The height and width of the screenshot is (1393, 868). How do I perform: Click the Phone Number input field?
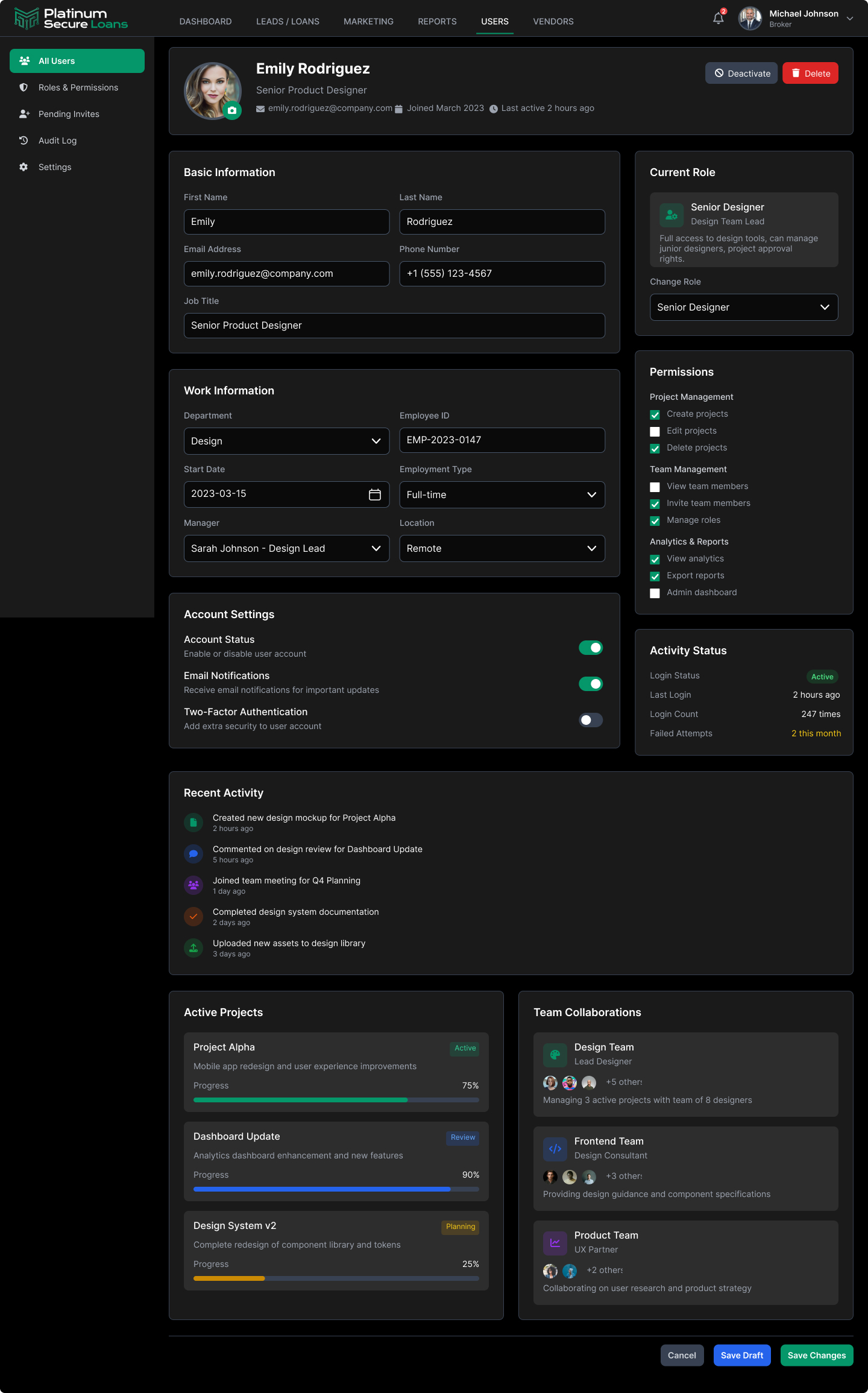(502, 274)
